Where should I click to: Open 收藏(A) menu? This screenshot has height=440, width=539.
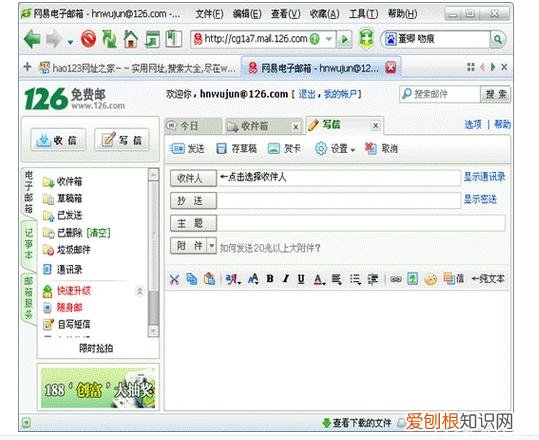(324, 14)
